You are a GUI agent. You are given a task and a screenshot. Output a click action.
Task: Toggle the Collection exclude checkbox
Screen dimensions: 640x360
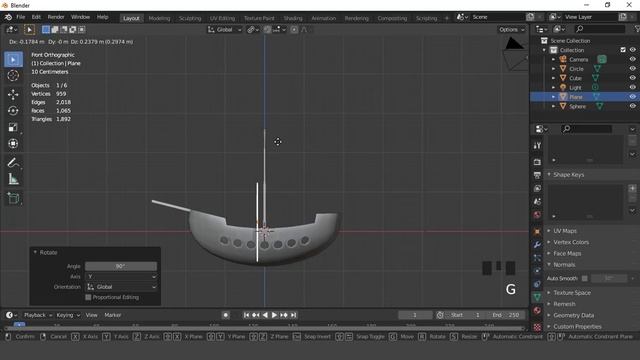coord(623,50)
